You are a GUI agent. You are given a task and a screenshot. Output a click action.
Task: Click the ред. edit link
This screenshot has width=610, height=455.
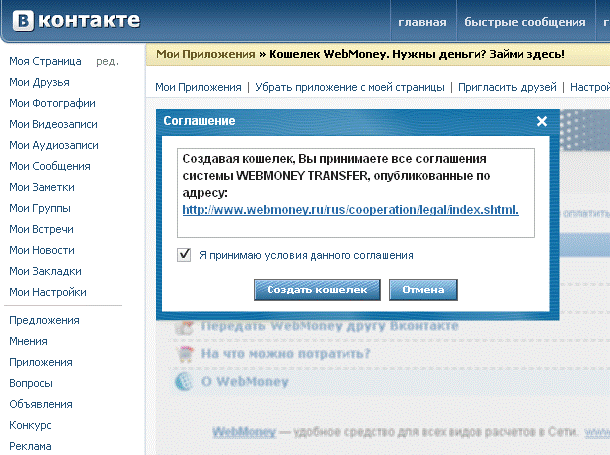point(107,61)
